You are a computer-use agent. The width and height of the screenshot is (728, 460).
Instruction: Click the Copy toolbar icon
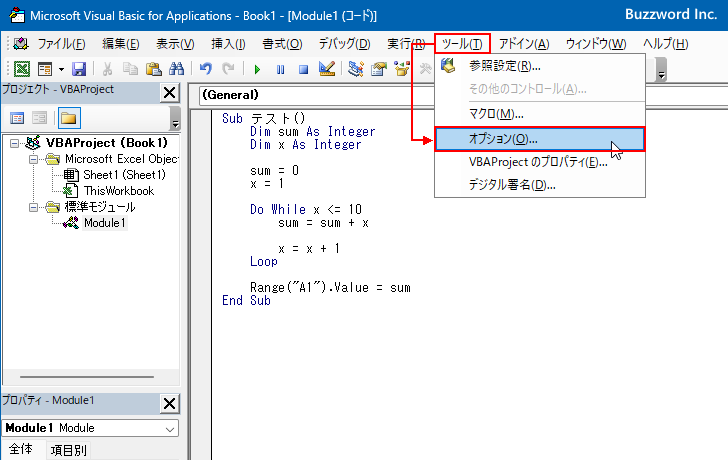[x=130, y=69]
